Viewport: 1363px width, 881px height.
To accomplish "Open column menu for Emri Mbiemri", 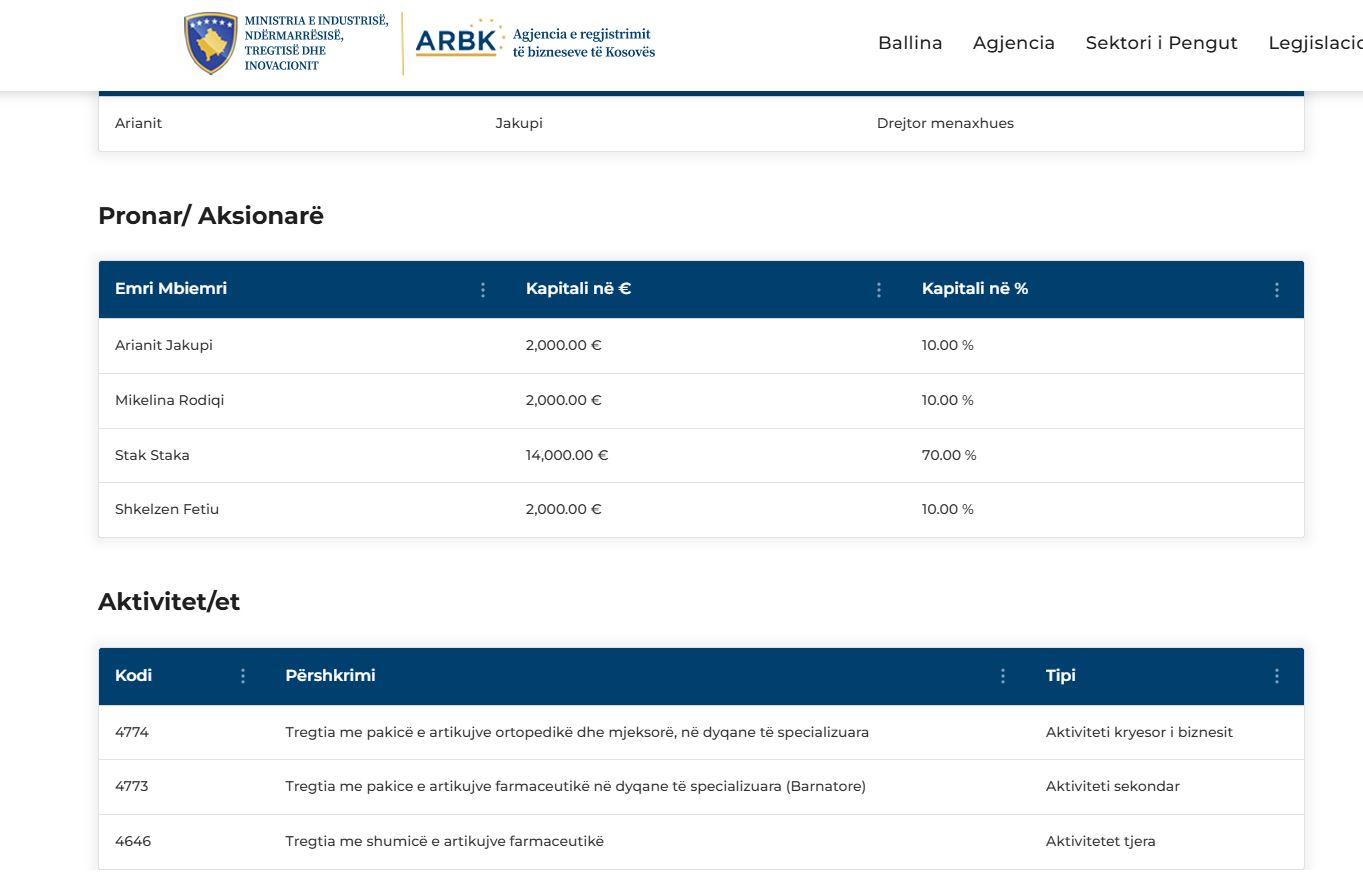I will [x=483, y=290].
